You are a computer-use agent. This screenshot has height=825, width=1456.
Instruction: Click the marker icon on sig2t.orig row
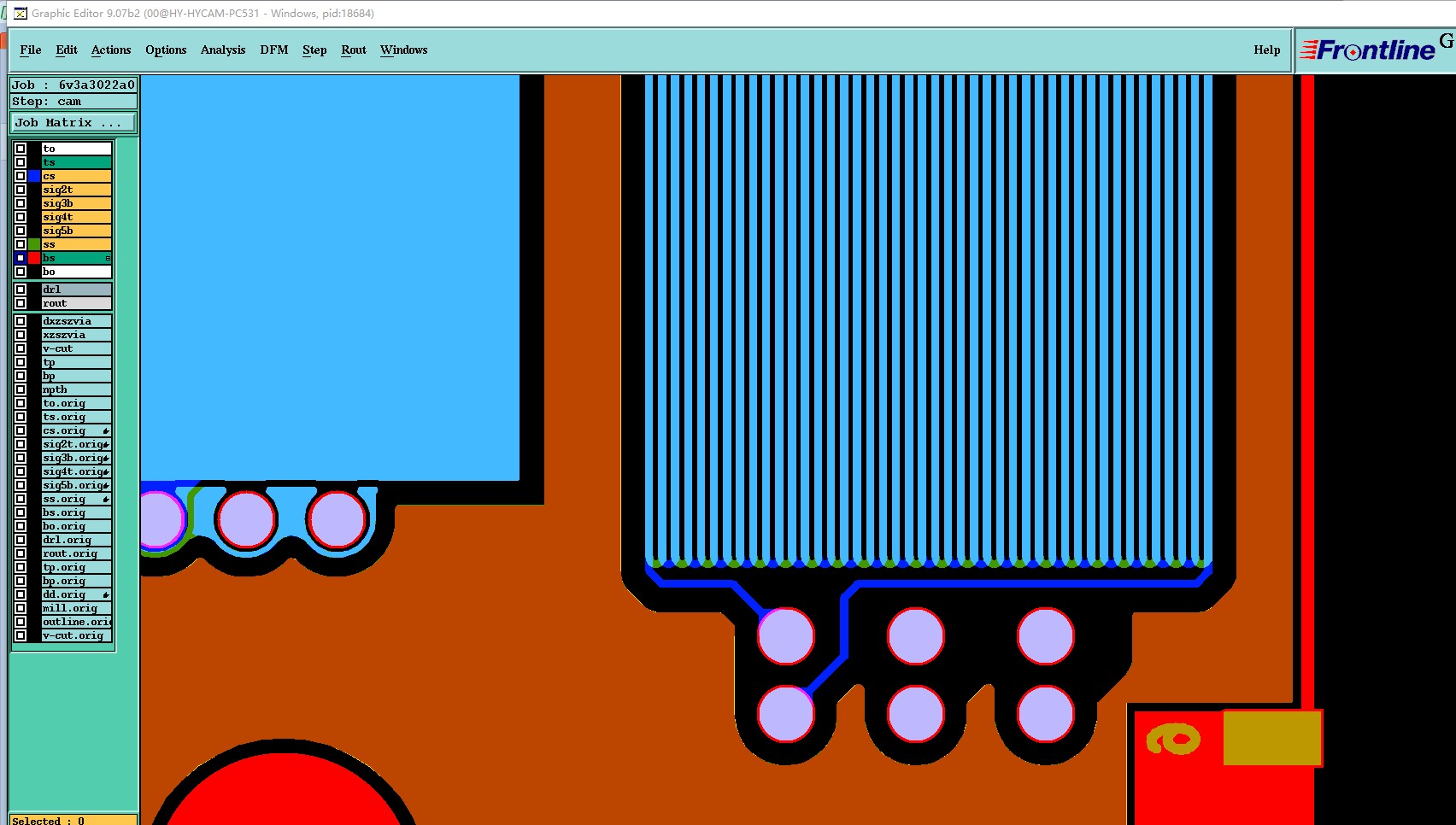(106, 444)
